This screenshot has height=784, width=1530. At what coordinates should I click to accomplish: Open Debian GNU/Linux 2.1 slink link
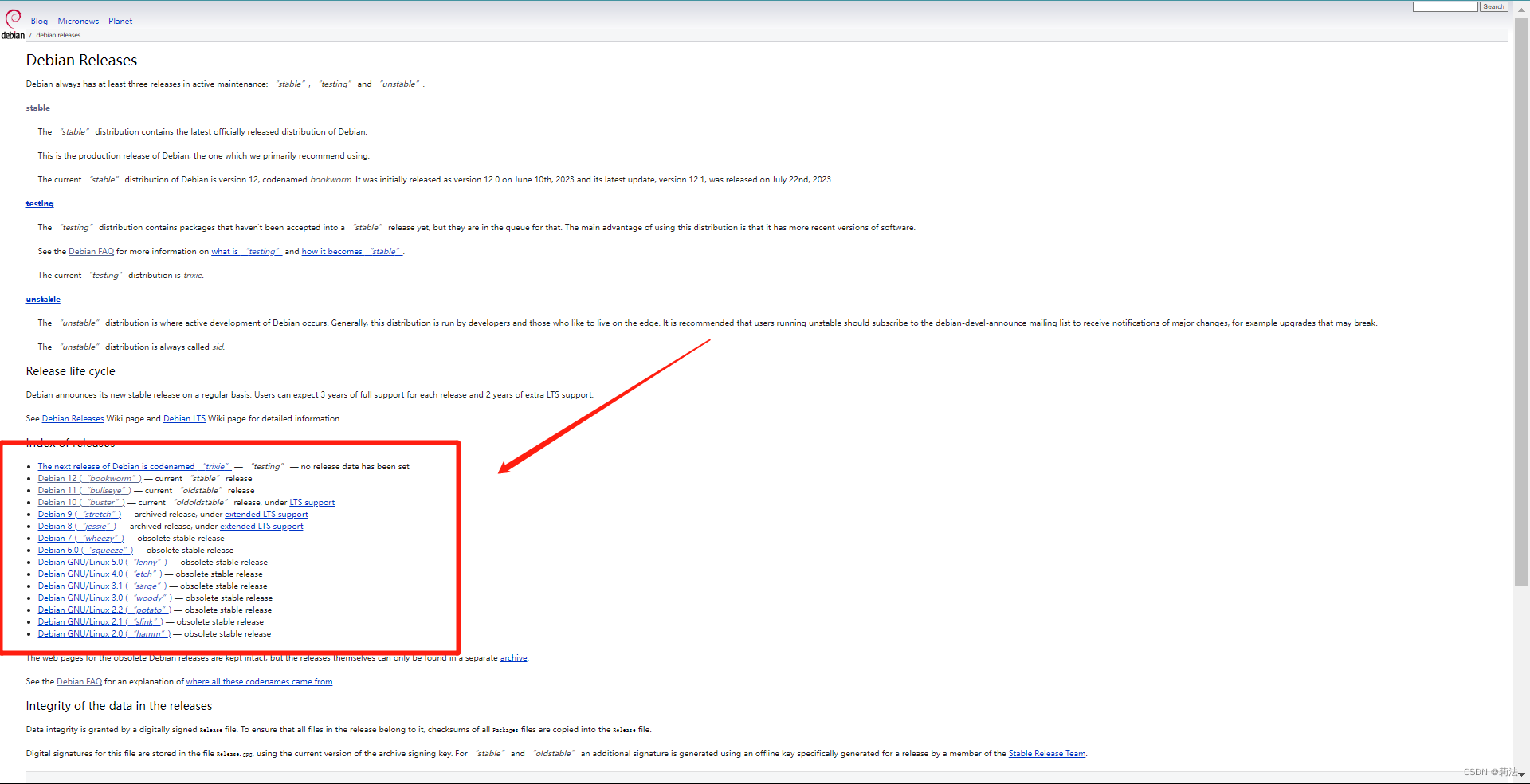(x=100, y=622)
